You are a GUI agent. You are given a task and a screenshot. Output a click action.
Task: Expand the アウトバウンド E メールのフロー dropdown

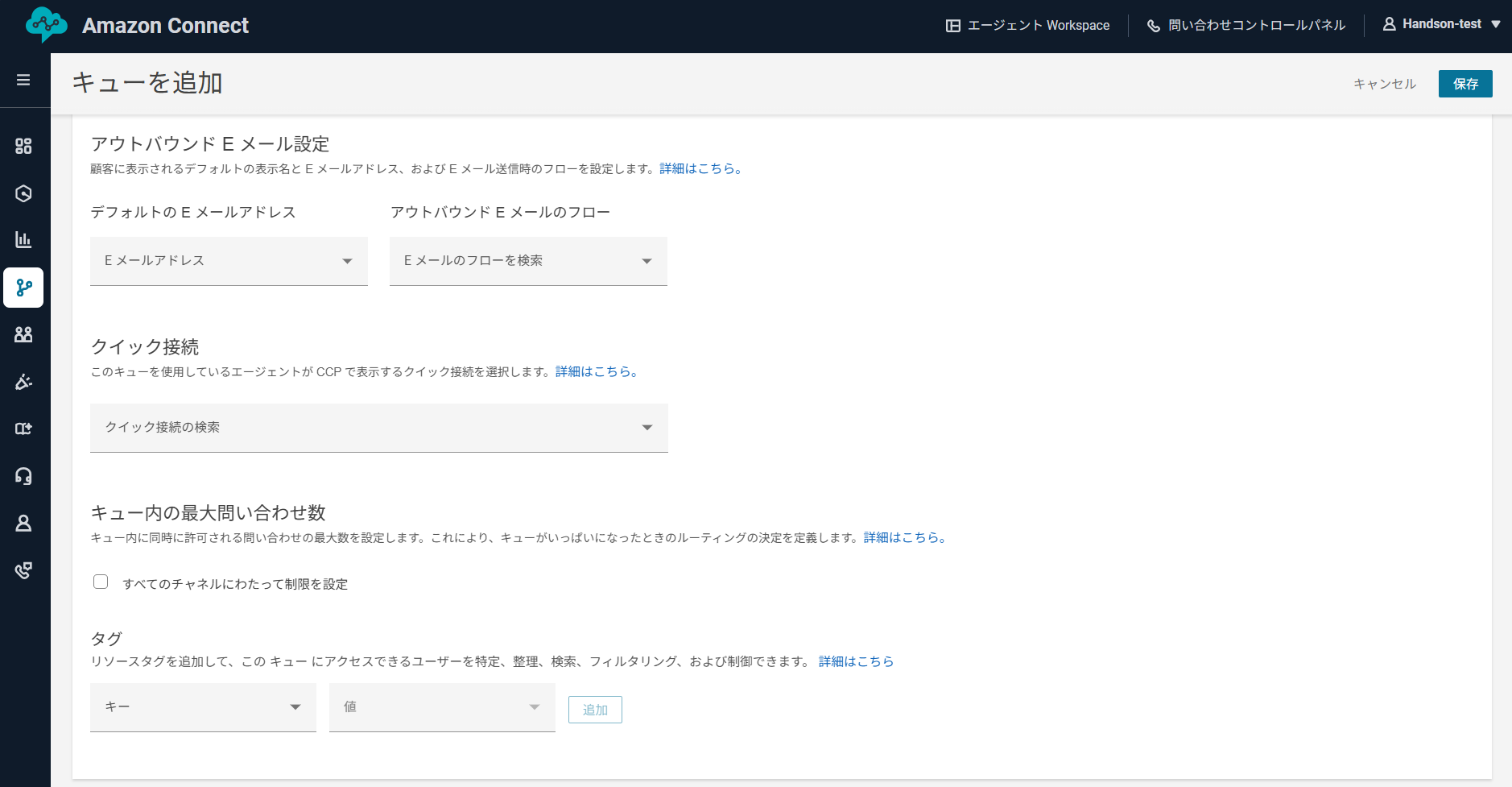(x=527, y=260)
